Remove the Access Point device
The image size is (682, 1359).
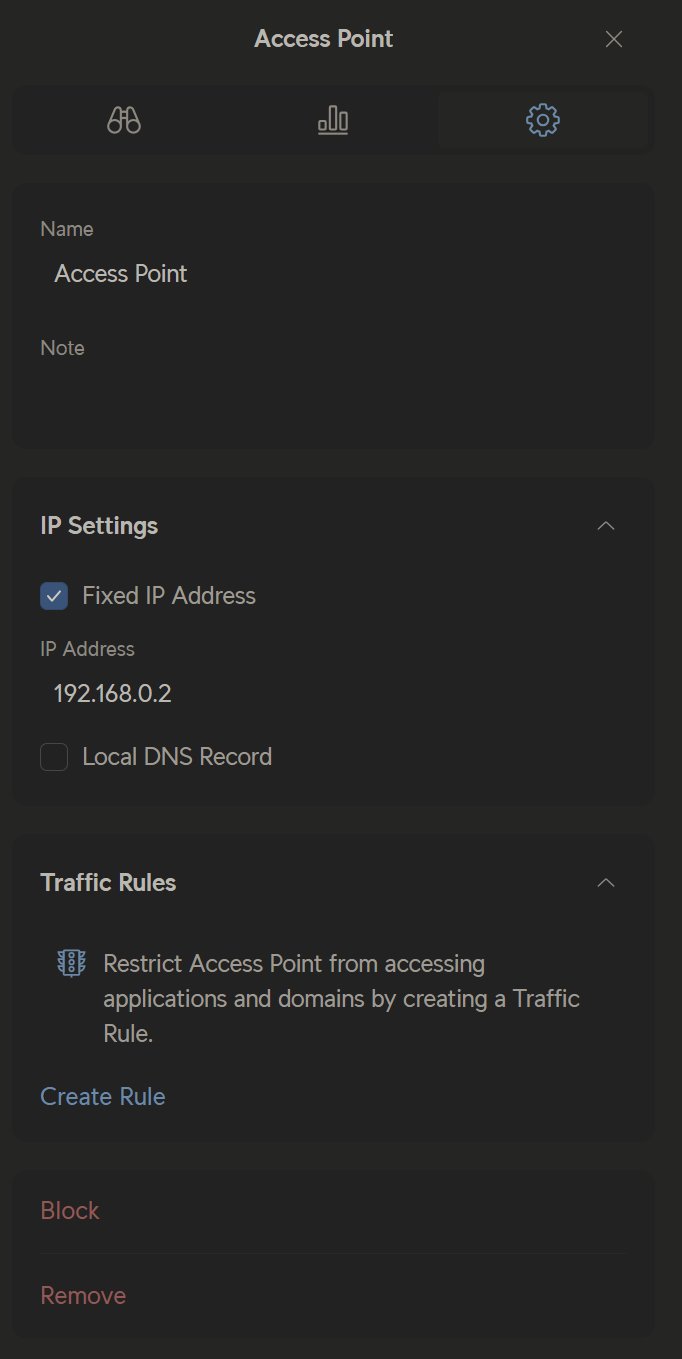click(x=83, y=1296)
